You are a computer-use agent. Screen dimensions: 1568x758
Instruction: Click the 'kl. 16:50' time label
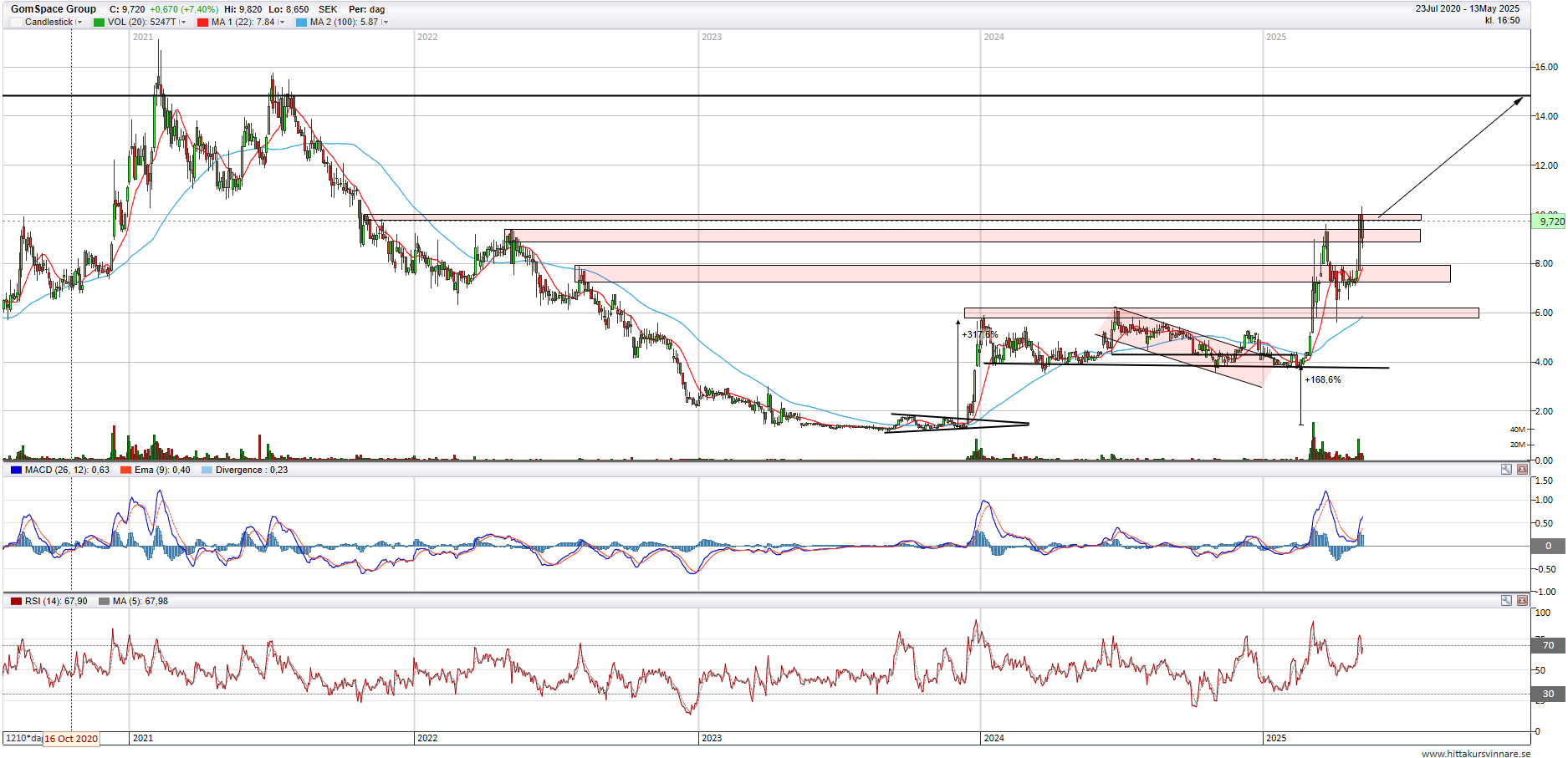tap(1502, 20)
